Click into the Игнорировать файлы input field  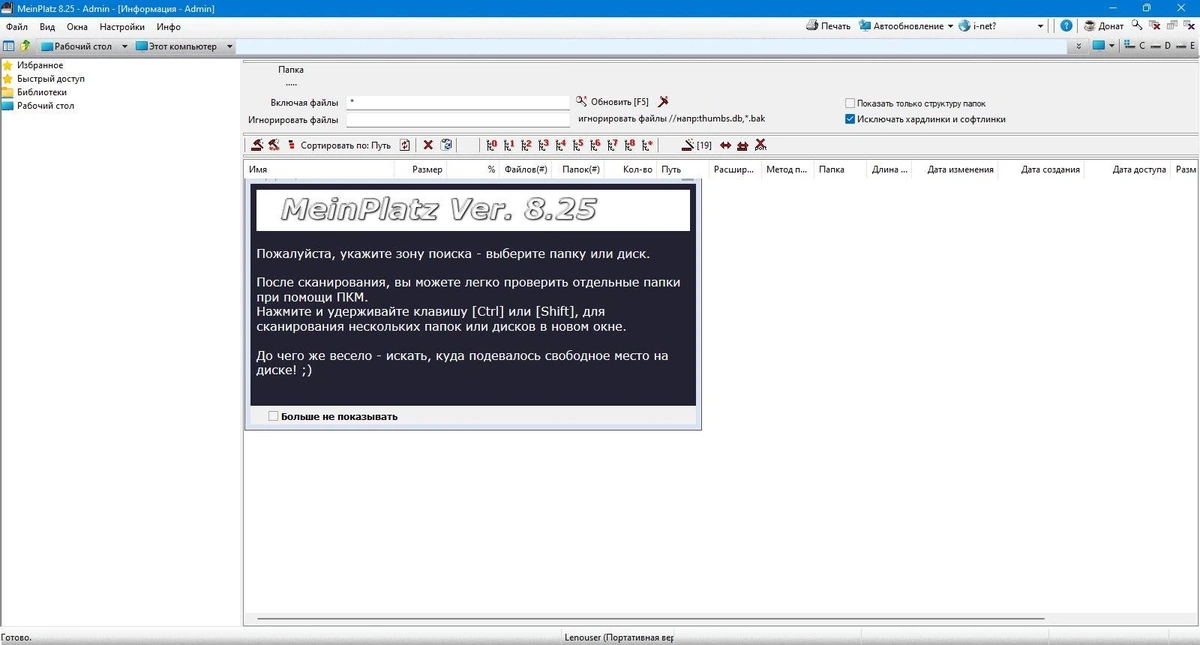[x=457, y=120]
